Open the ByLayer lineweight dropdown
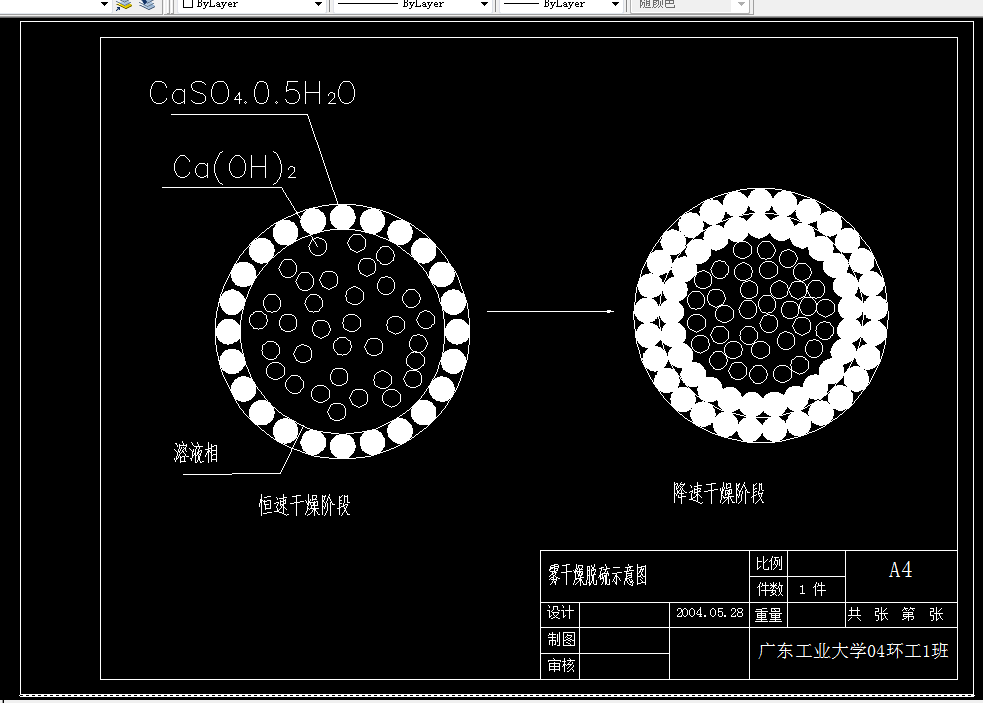 615,4
